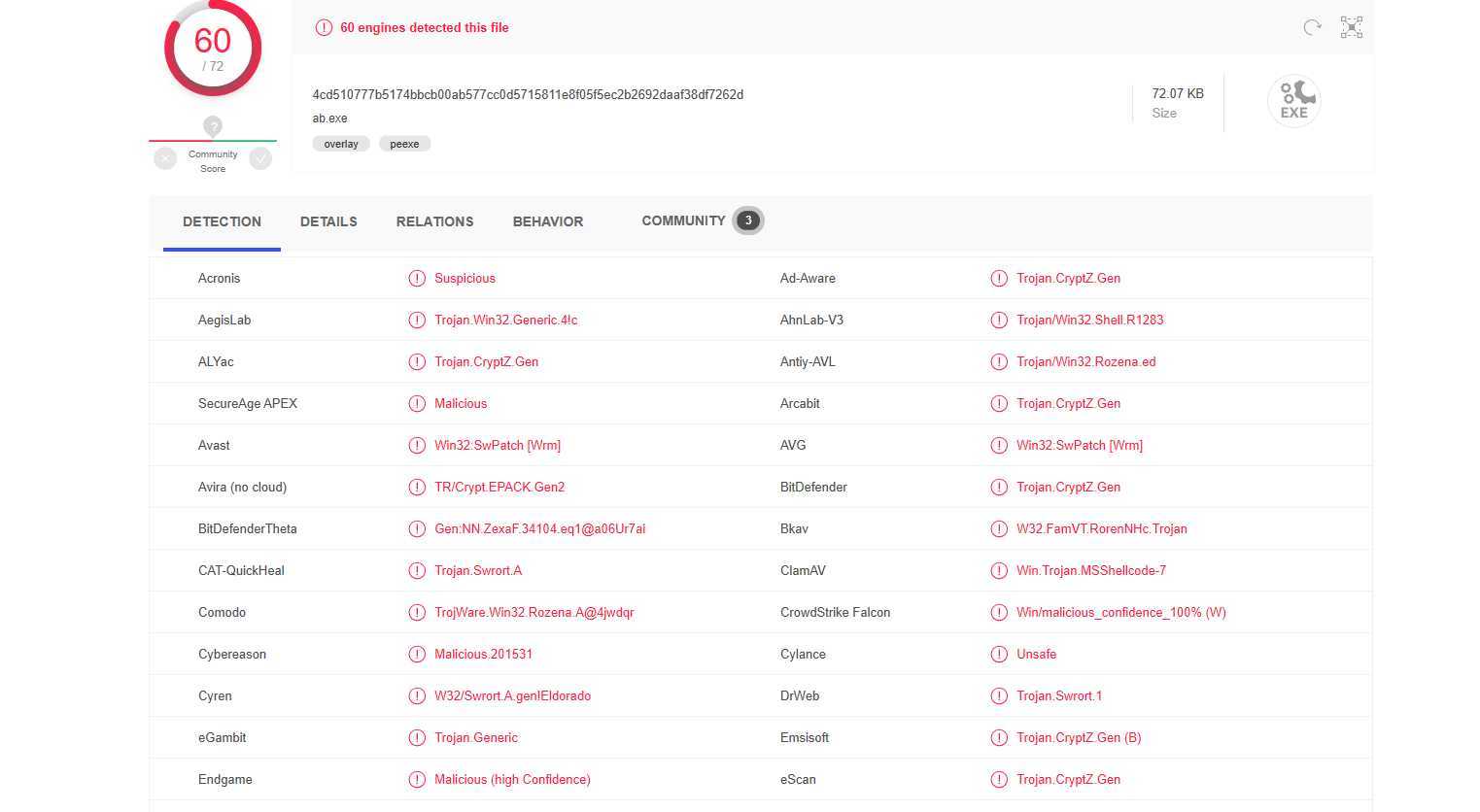Screen dimensions: 1480x812
Task: Click the alert icon beside '60 engines detected'
Action: point(324,27)
